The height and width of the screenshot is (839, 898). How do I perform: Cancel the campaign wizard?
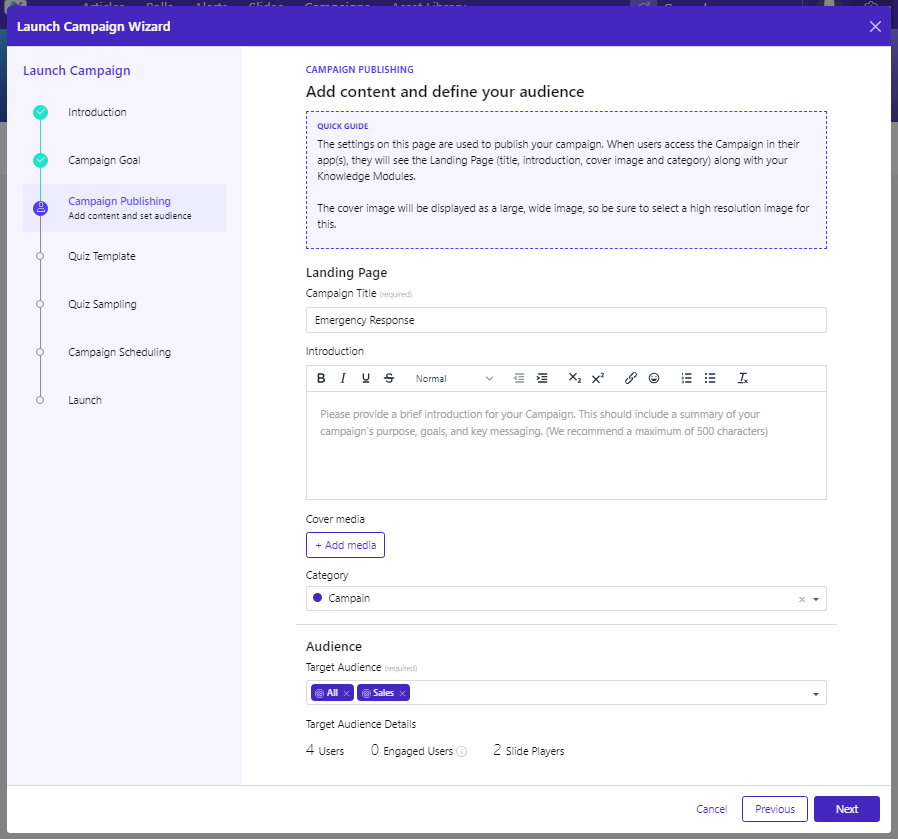711,809
